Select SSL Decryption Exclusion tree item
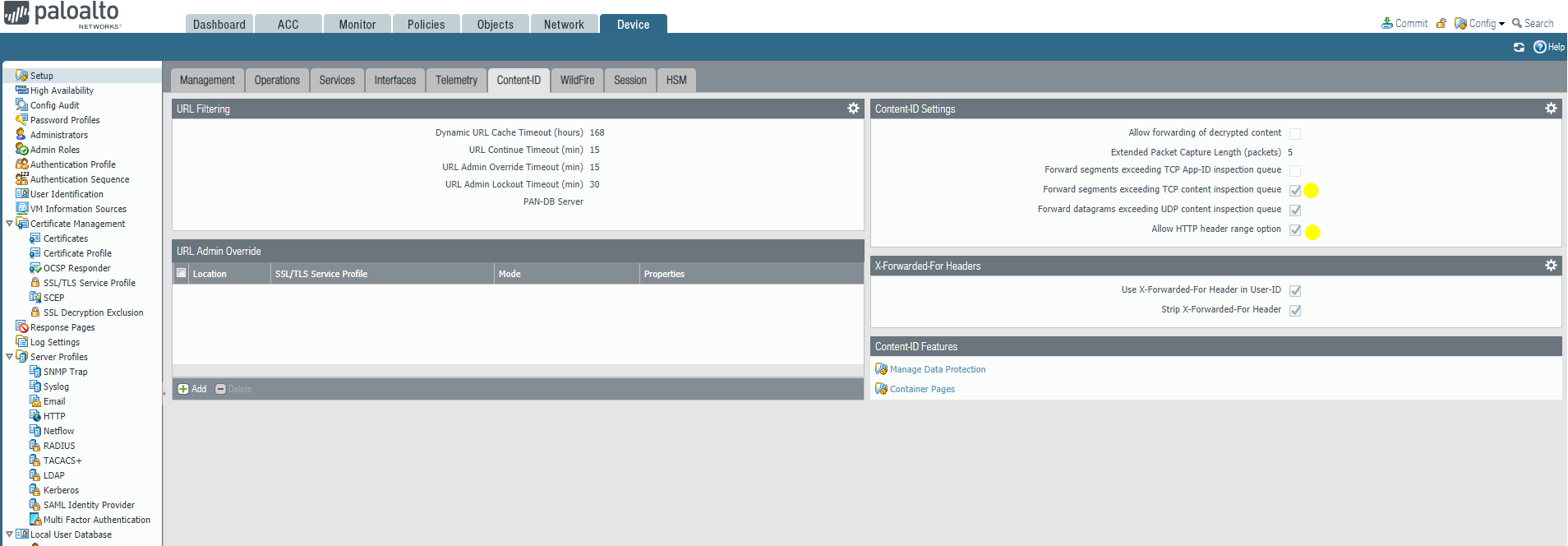This screenshot has height=546, width=1568. pyautogui.click(x=93, y=312)
